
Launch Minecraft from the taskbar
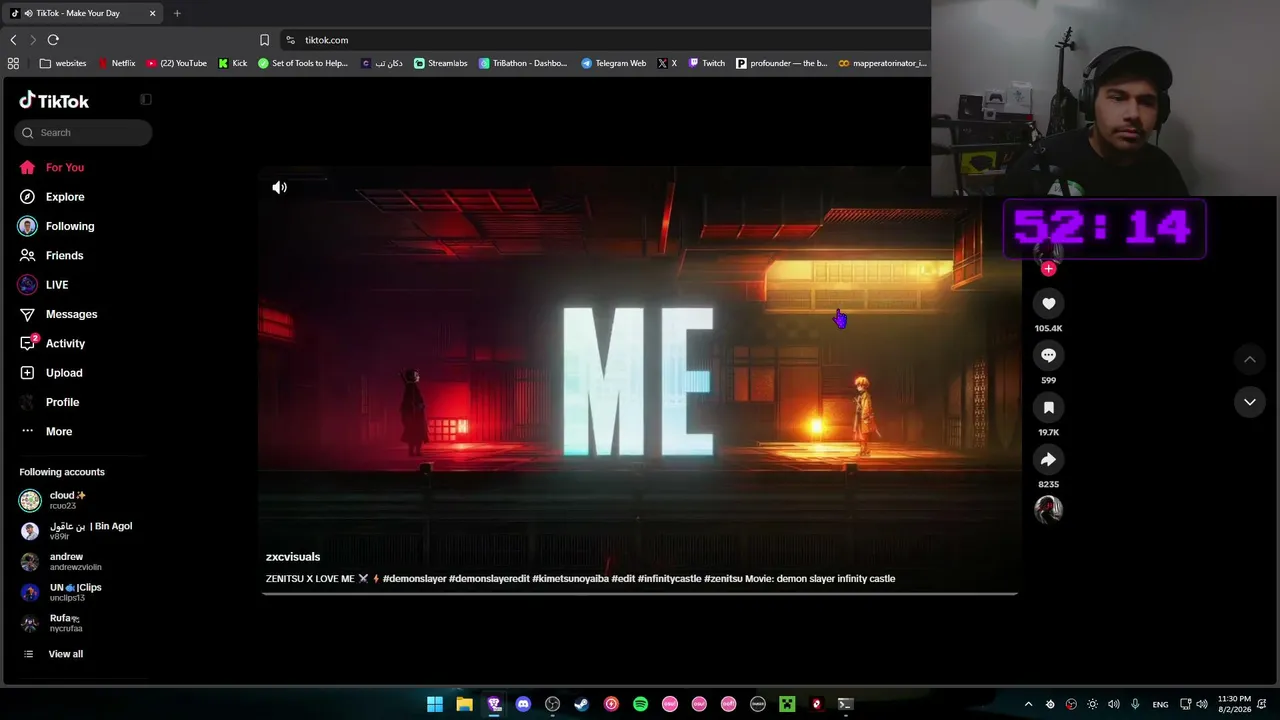click(x=787, y=704)
